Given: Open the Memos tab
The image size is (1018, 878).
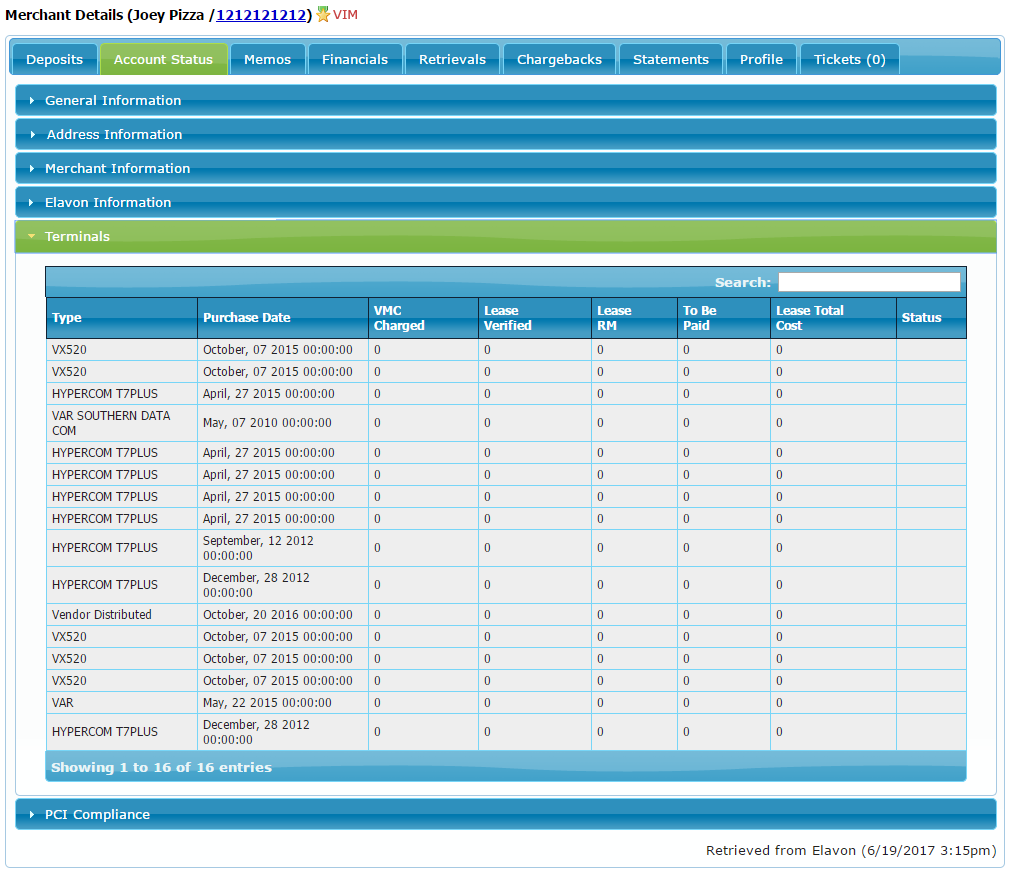Looking at the screenshot, I should pyautogui.click(x=267, y=59).
